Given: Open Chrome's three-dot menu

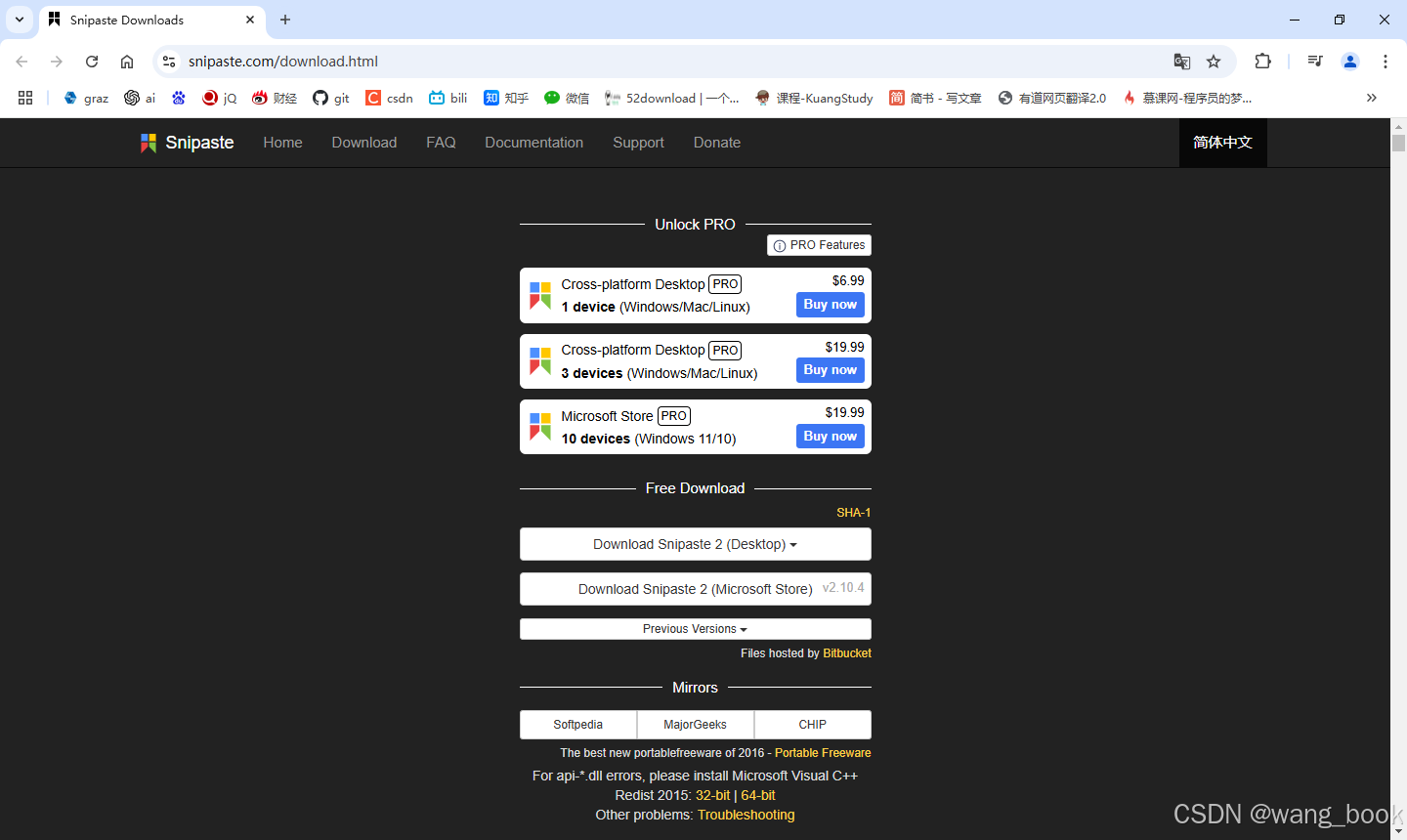Looking at the screenshot, I should (1386, 62).
